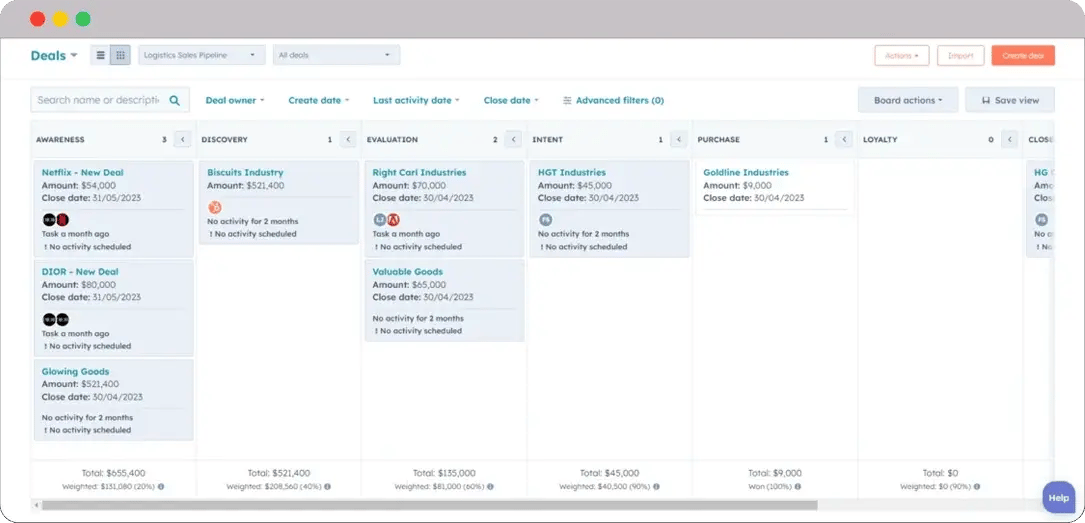Collapse the Evaluation column
The width and height of the screenshot is (1085, 523).
point(513,139)
